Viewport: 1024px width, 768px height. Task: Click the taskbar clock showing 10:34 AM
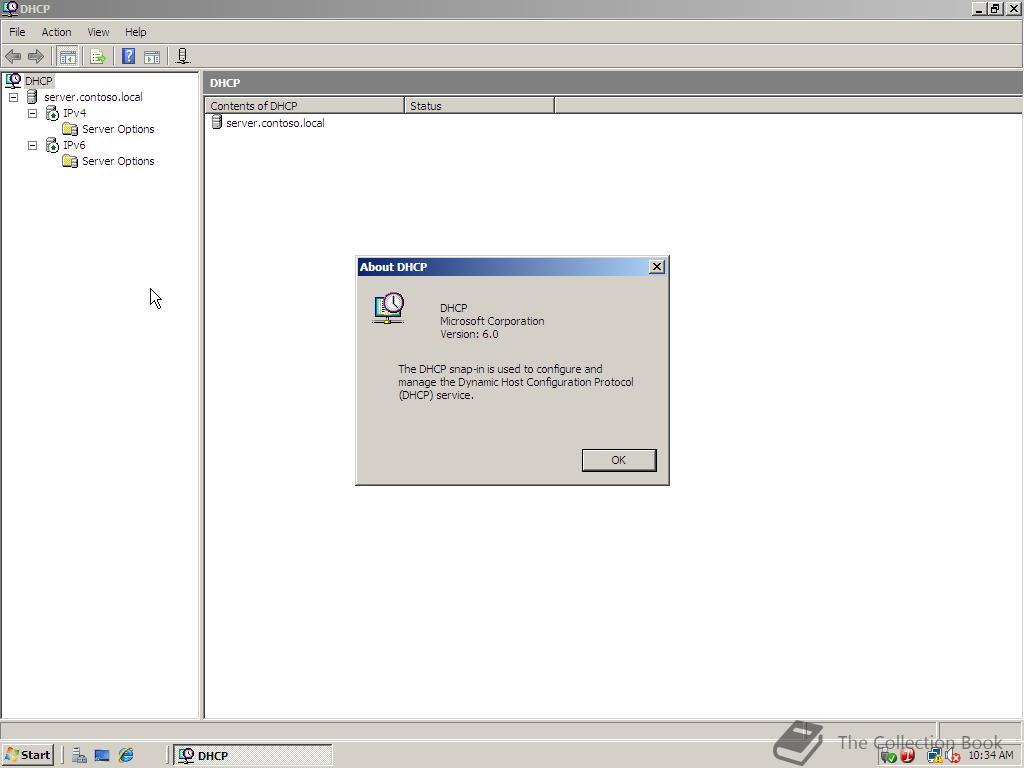(x=991, y=756)
